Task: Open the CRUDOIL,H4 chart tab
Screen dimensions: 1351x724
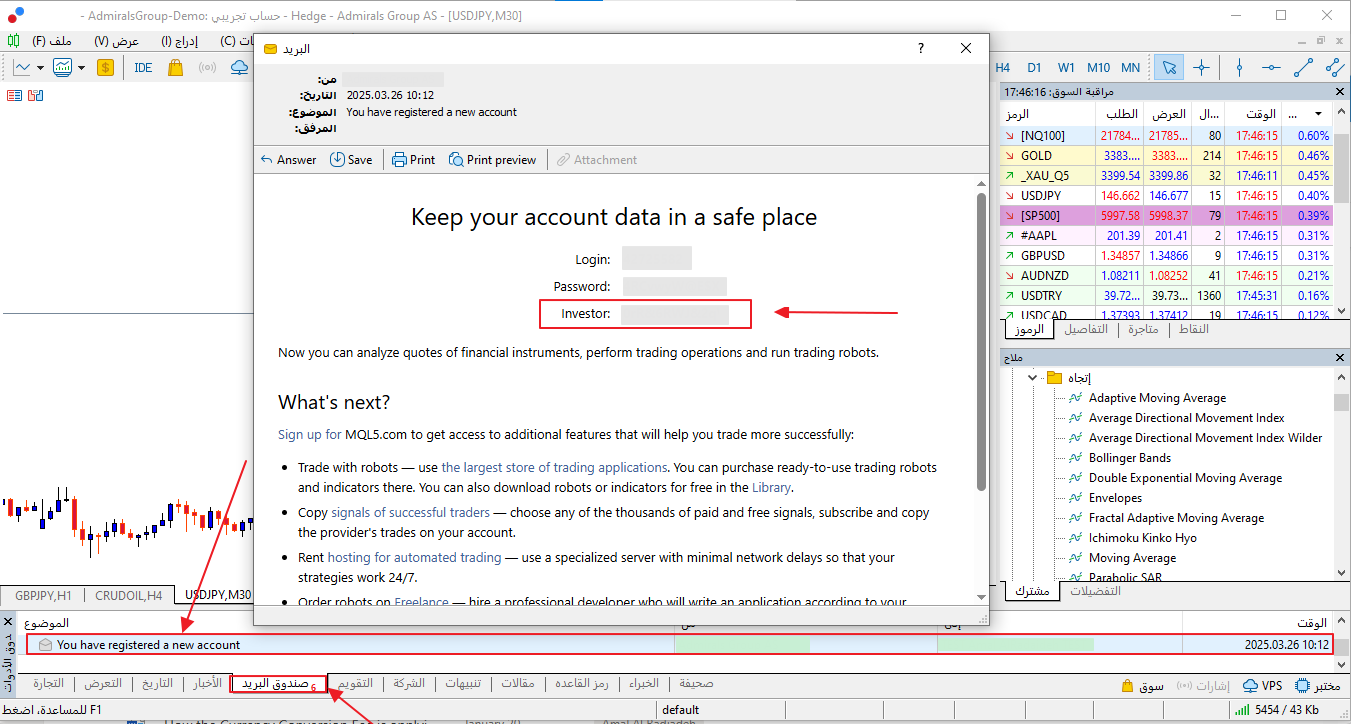Action: (129, 596)
